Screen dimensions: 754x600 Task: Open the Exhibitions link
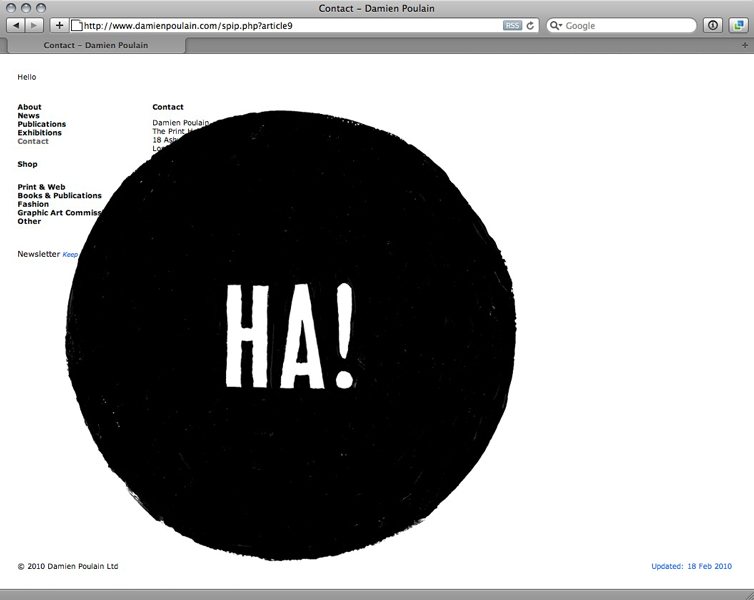coord(39,133)
